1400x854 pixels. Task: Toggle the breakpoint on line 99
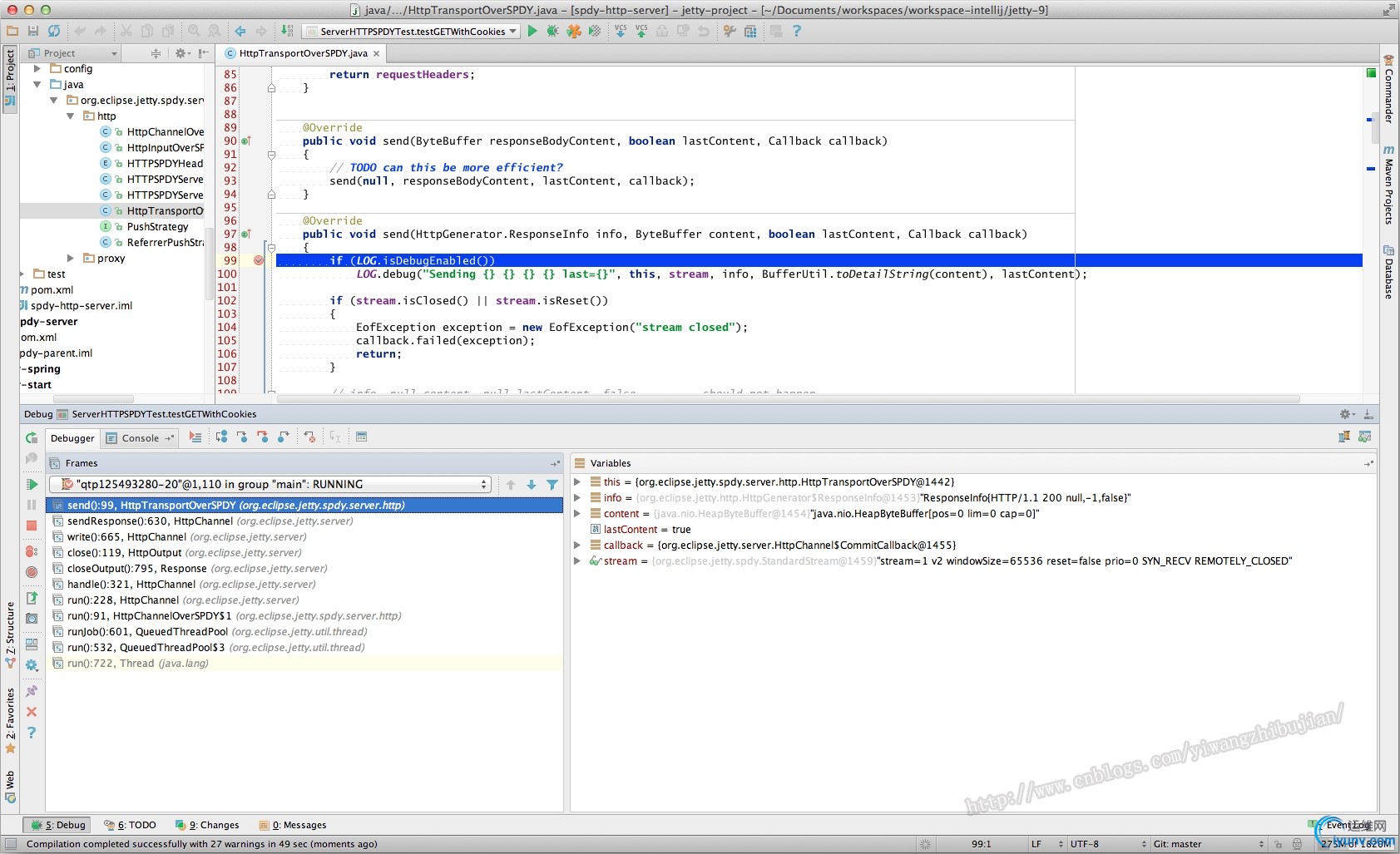tap(259, 260)
